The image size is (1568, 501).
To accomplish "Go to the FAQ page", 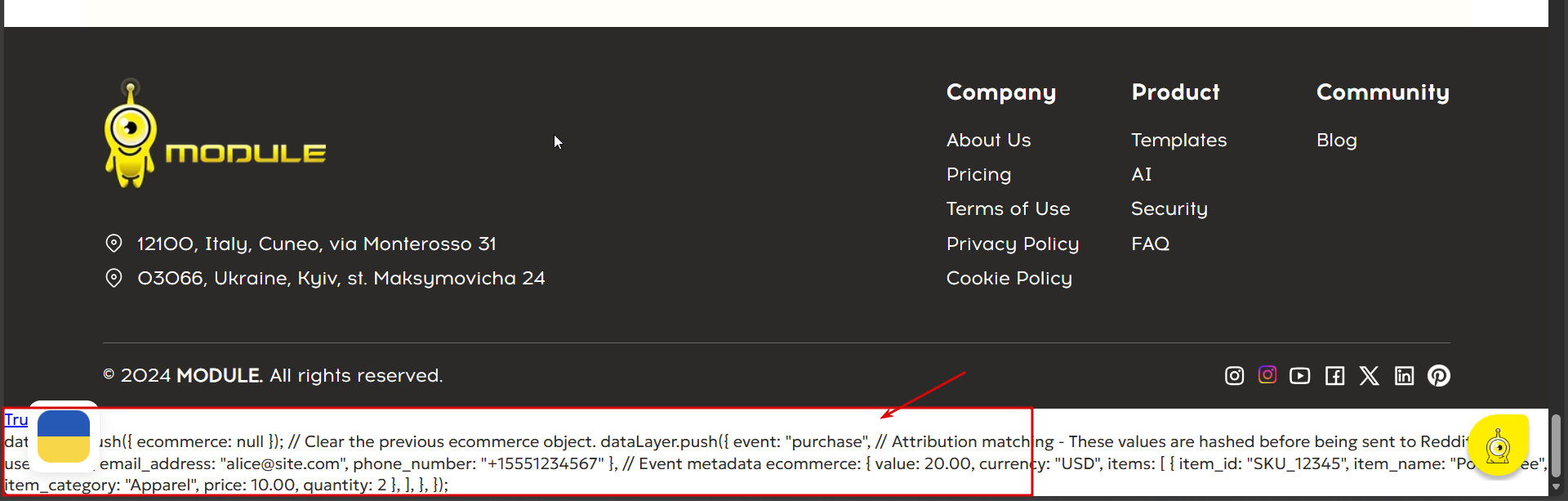I will pos(1150,244).
